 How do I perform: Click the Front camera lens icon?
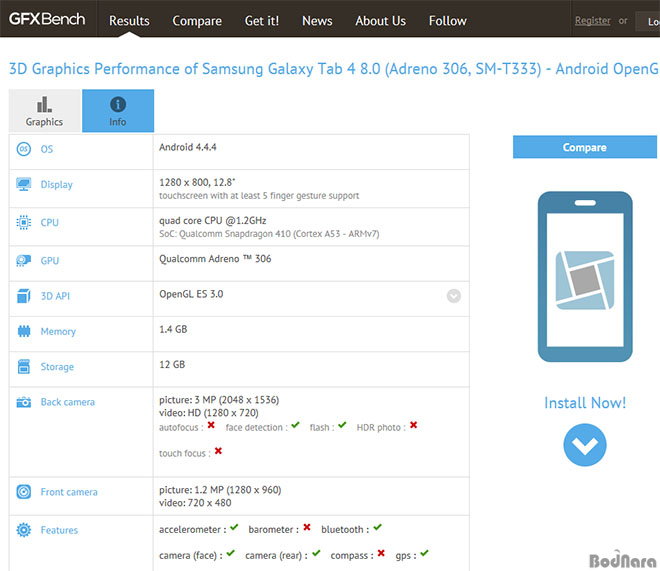24,491
